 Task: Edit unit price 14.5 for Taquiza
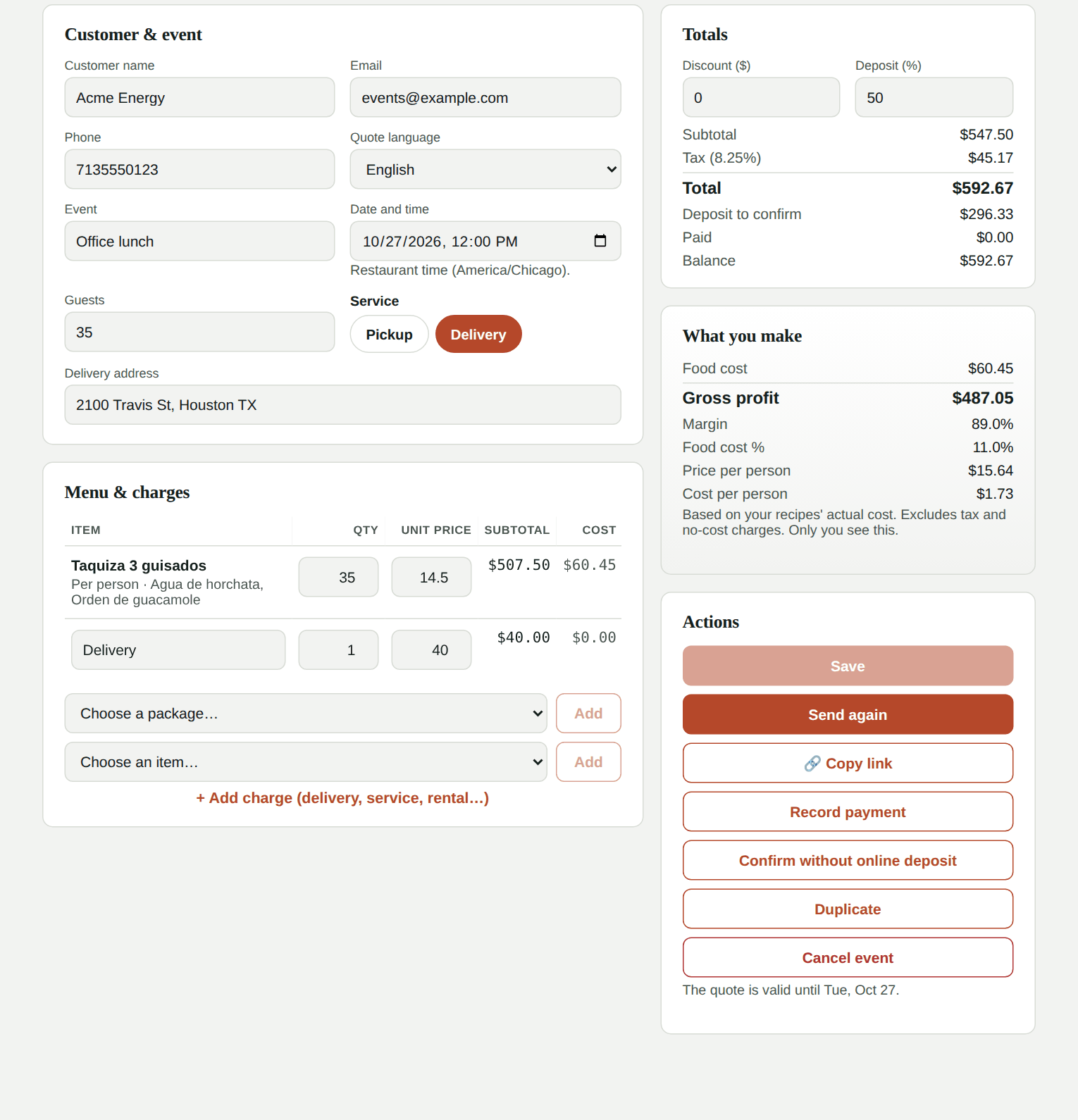431,577
